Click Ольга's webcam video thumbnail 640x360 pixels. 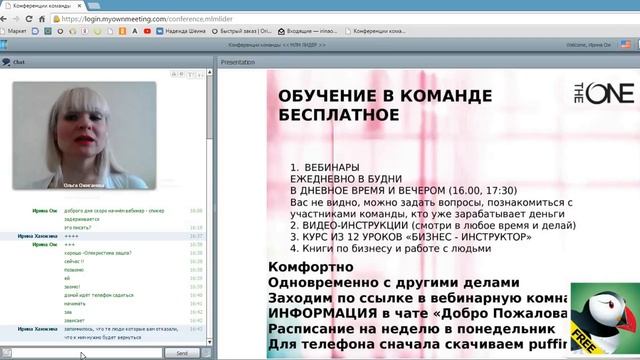[84, 136]
